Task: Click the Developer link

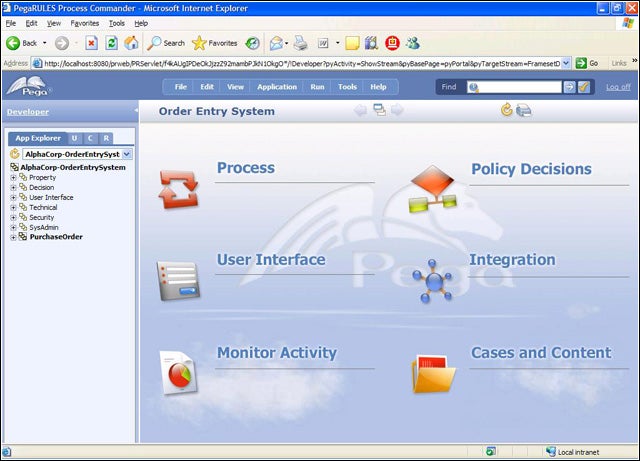Action: tap(28, 111)
